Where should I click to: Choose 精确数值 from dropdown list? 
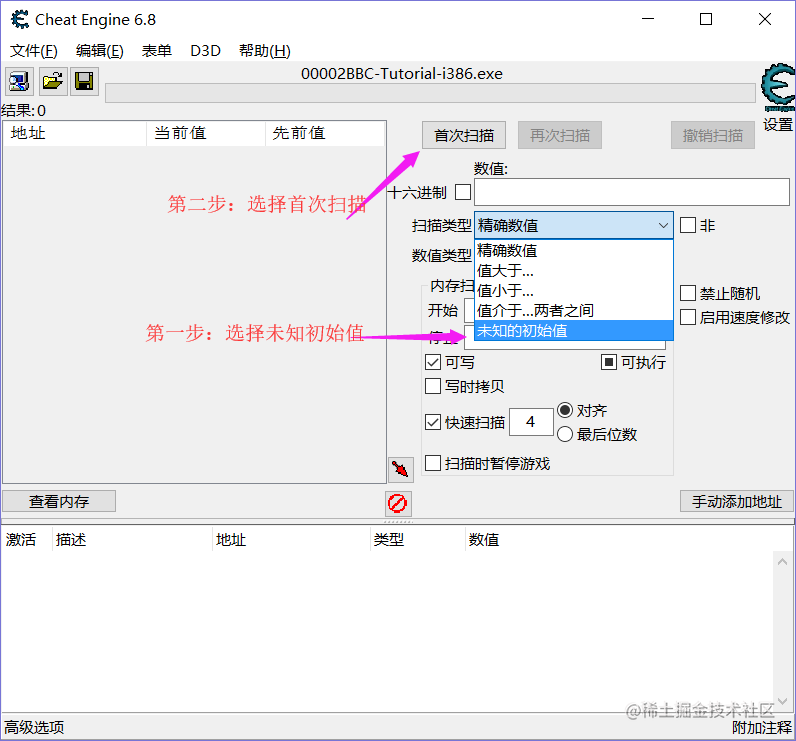[574, 250]
